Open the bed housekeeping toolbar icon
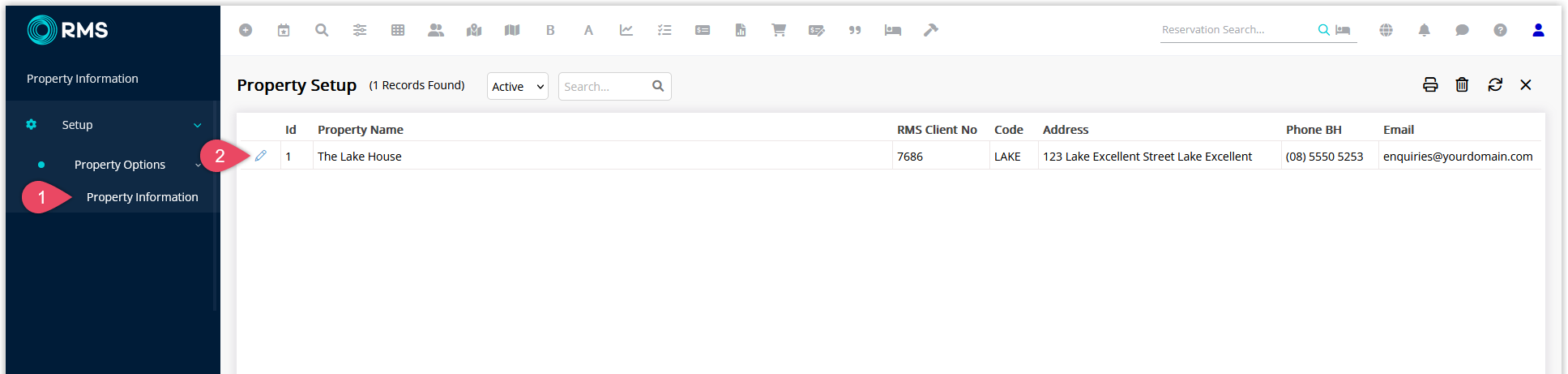Image resolution: width=1568 pixels, height=374 pixels. [893, 30]
